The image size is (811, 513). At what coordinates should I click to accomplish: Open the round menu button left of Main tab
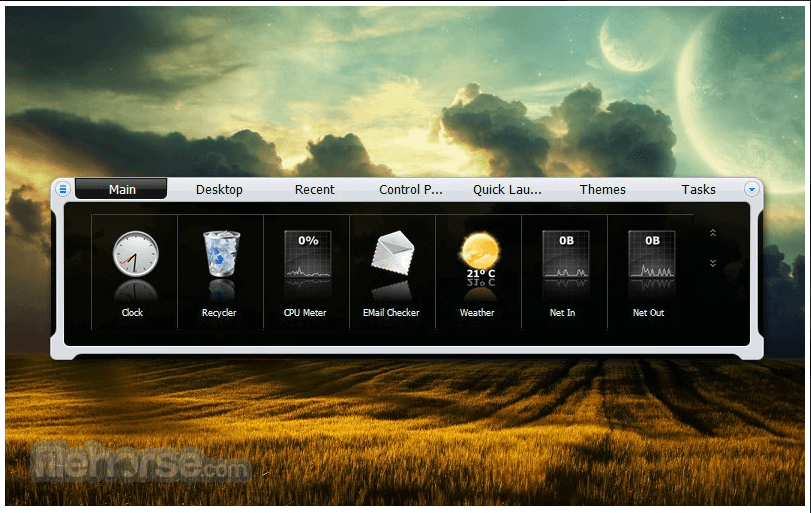click(x=63, y=189)
